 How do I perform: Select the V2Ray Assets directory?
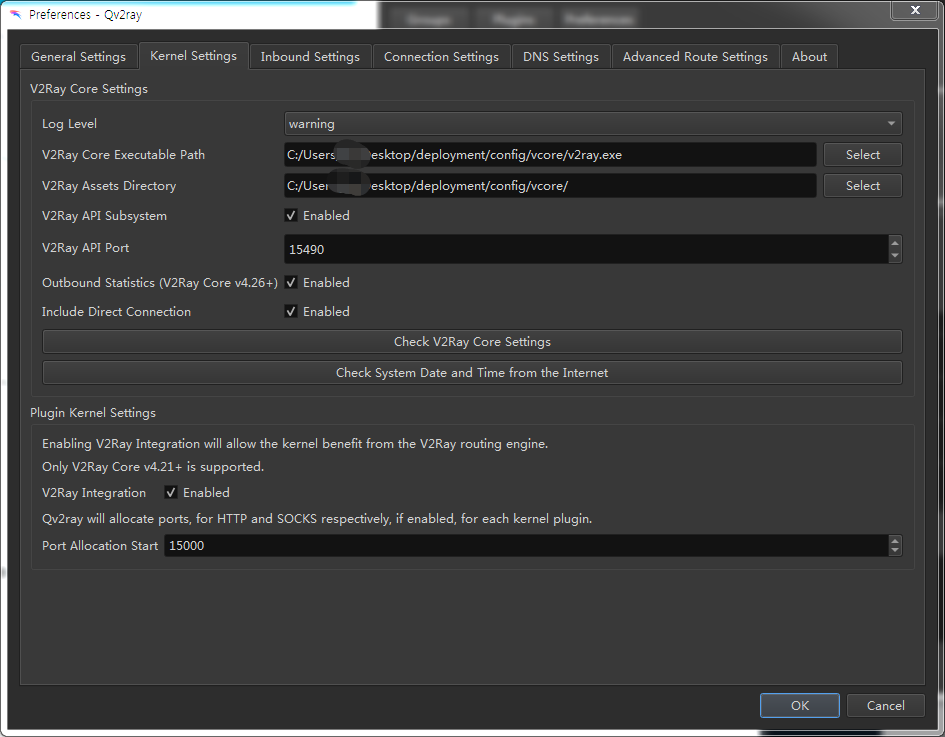point(862,186)
